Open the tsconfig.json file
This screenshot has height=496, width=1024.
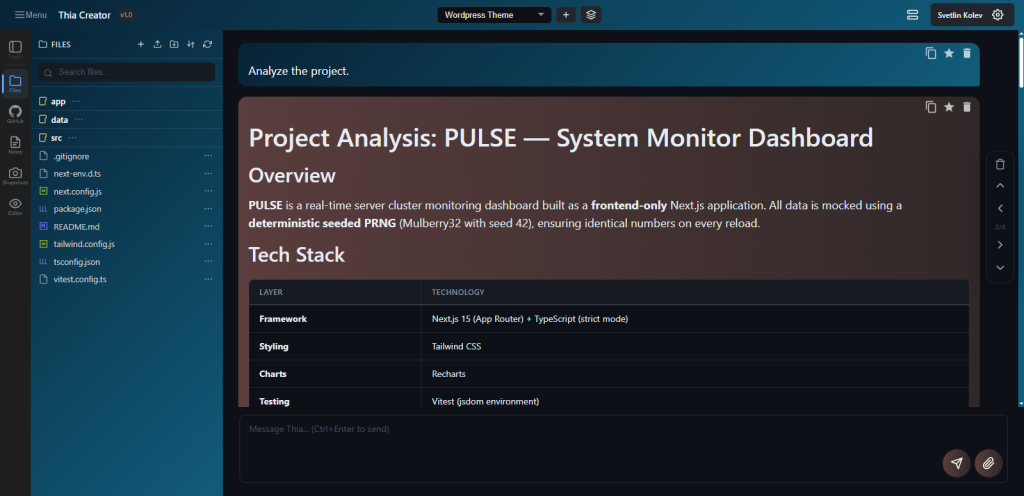[76, 262]
